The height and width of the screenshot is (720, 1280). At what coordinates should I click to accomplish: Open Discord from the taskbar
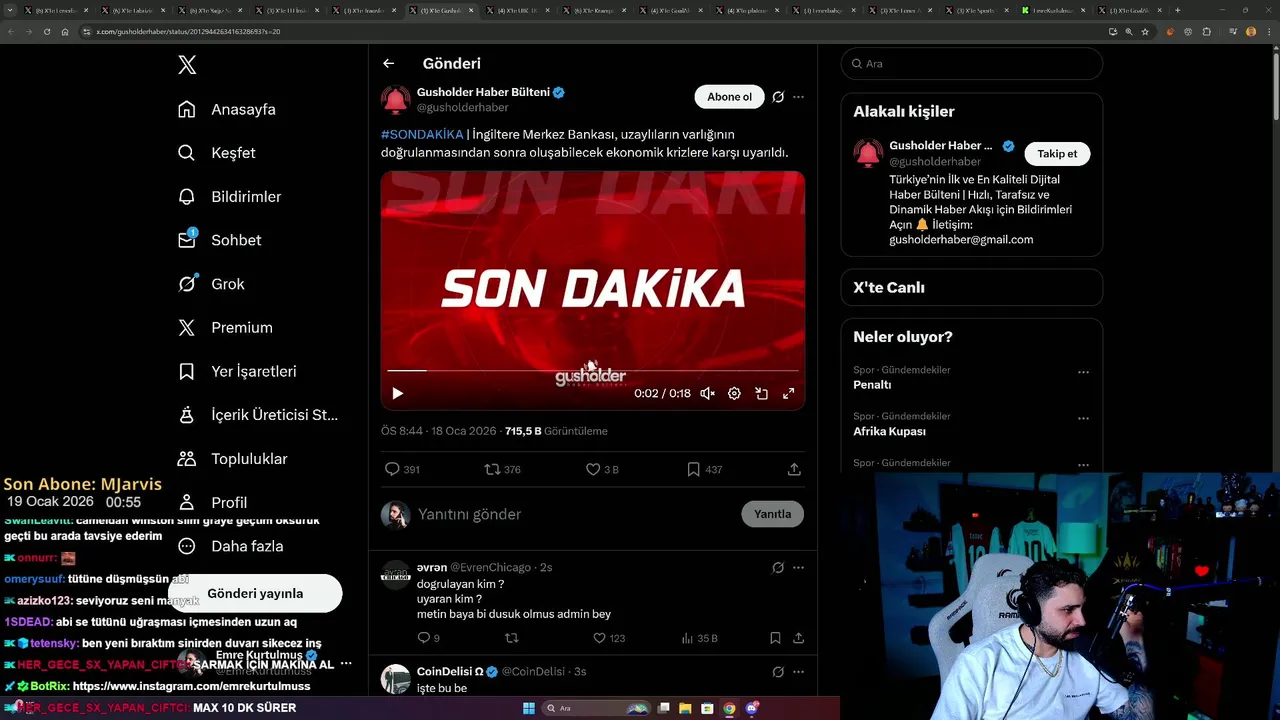click(751, 708)
